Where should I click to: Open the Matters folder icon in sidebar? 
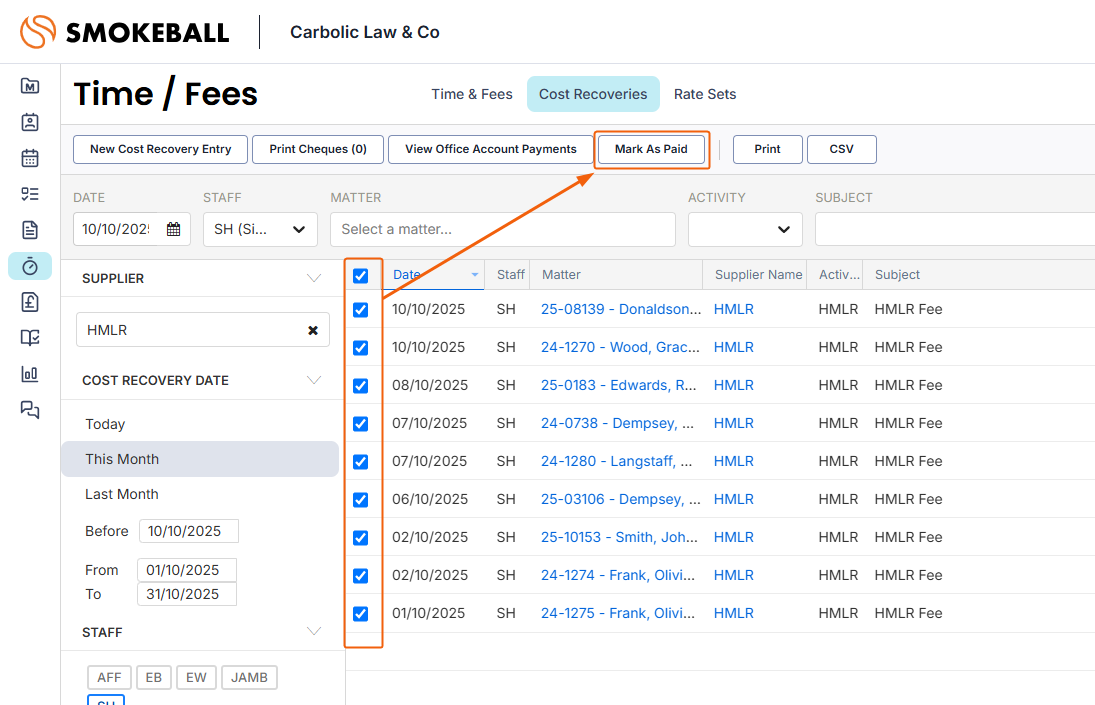point(30,86)
